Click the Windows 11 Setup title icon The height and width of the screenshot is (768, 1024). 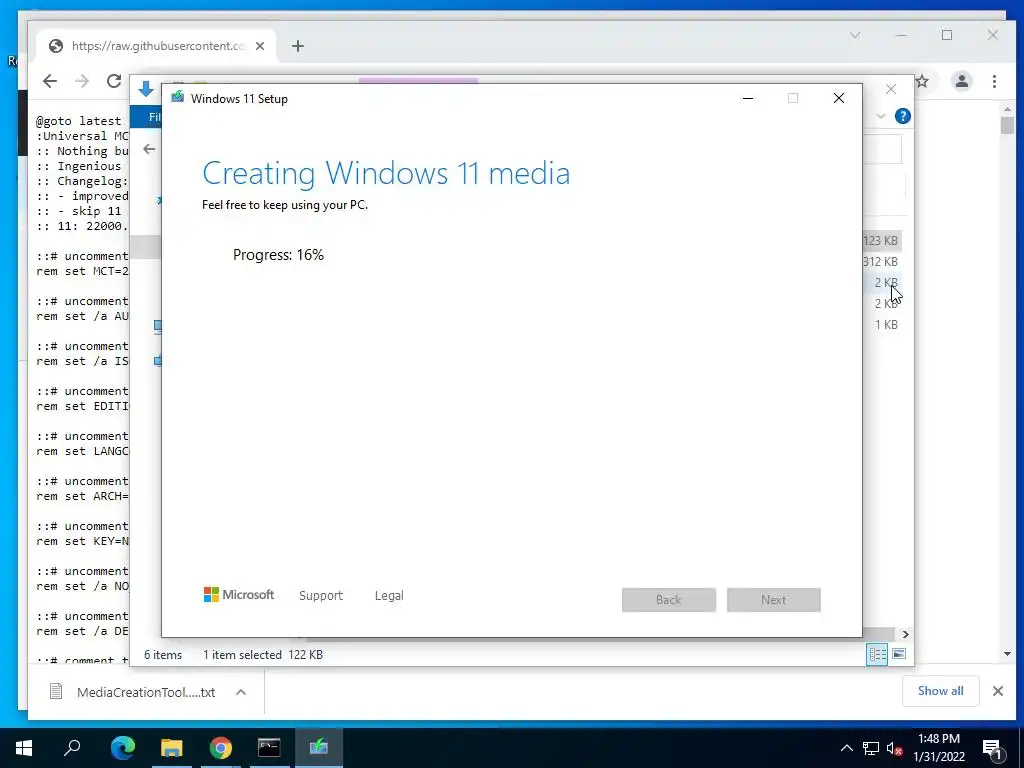[x=178, y=98]
